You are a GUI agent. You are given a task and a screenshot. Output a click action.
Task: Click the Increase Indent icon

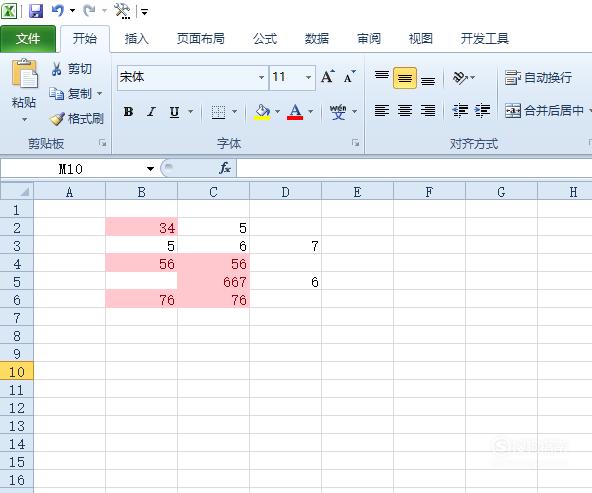point(483,111)
